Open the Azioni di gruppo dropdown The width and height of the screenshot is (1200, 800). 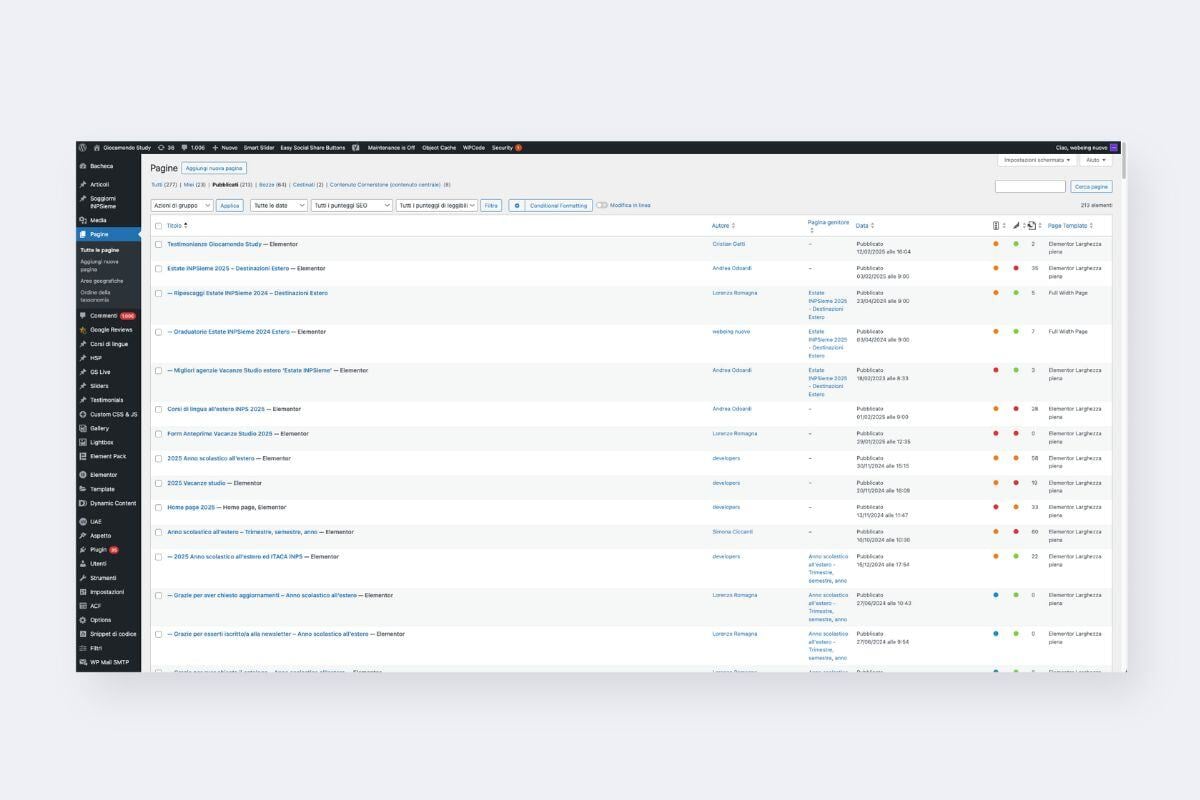[x=182, y=205]
